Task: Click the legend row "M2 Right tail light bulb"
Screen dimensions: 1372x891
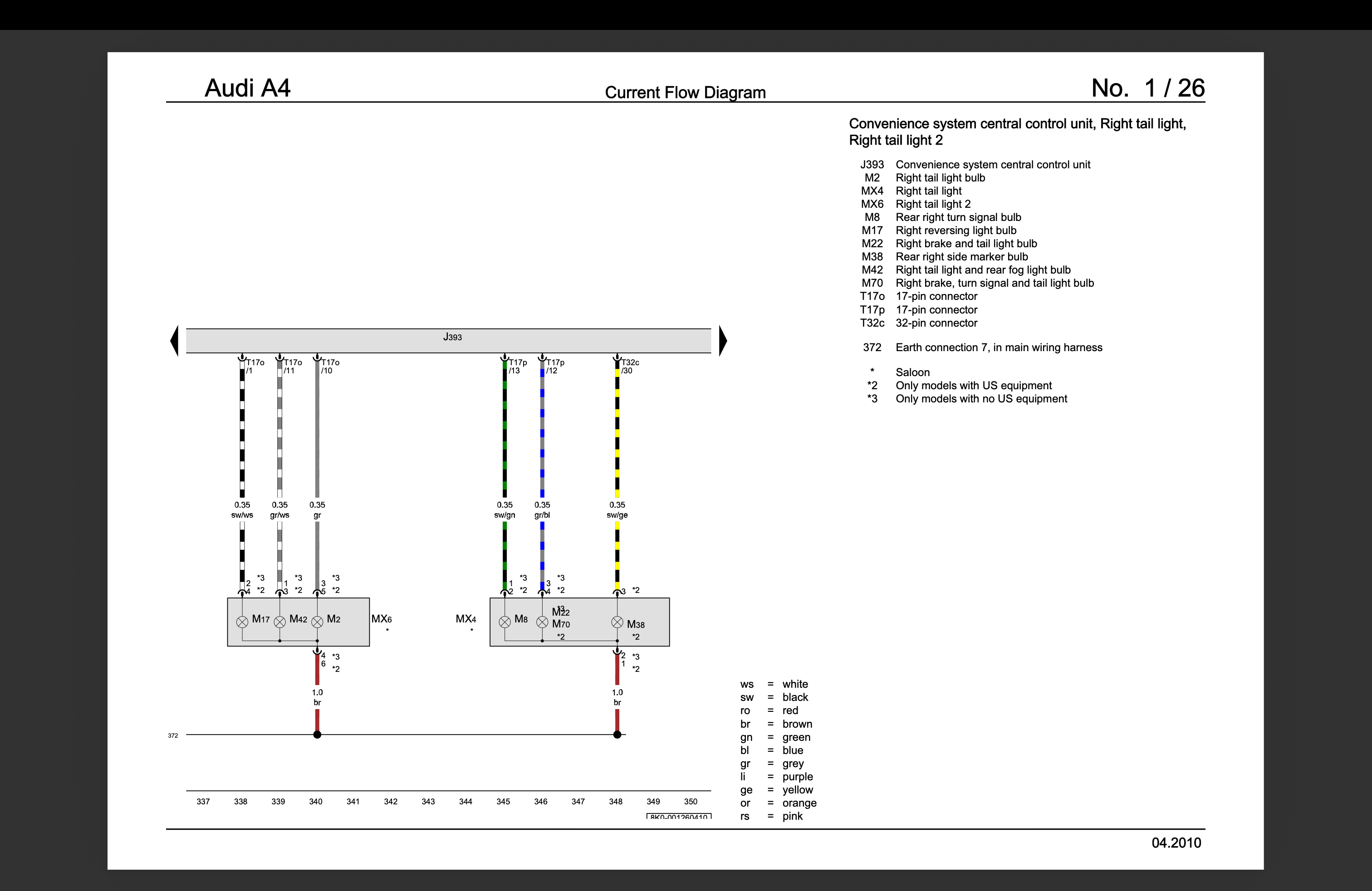Action: [x=925, y=177]
